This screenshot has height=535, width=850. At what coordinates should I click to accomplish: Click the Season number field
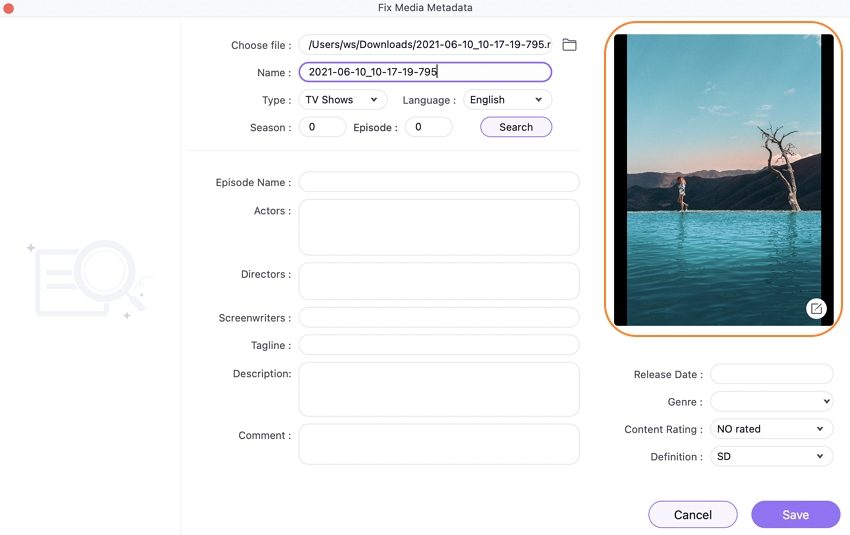click(322, 127)
